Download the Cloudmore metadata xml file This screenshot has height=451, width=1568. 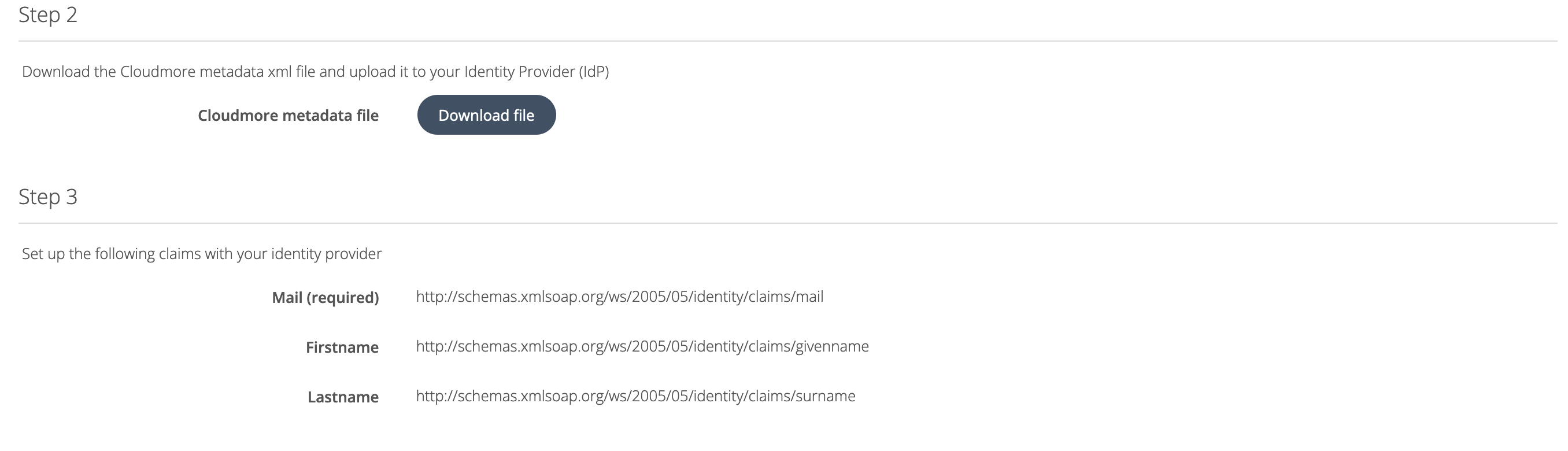[486, 115]
